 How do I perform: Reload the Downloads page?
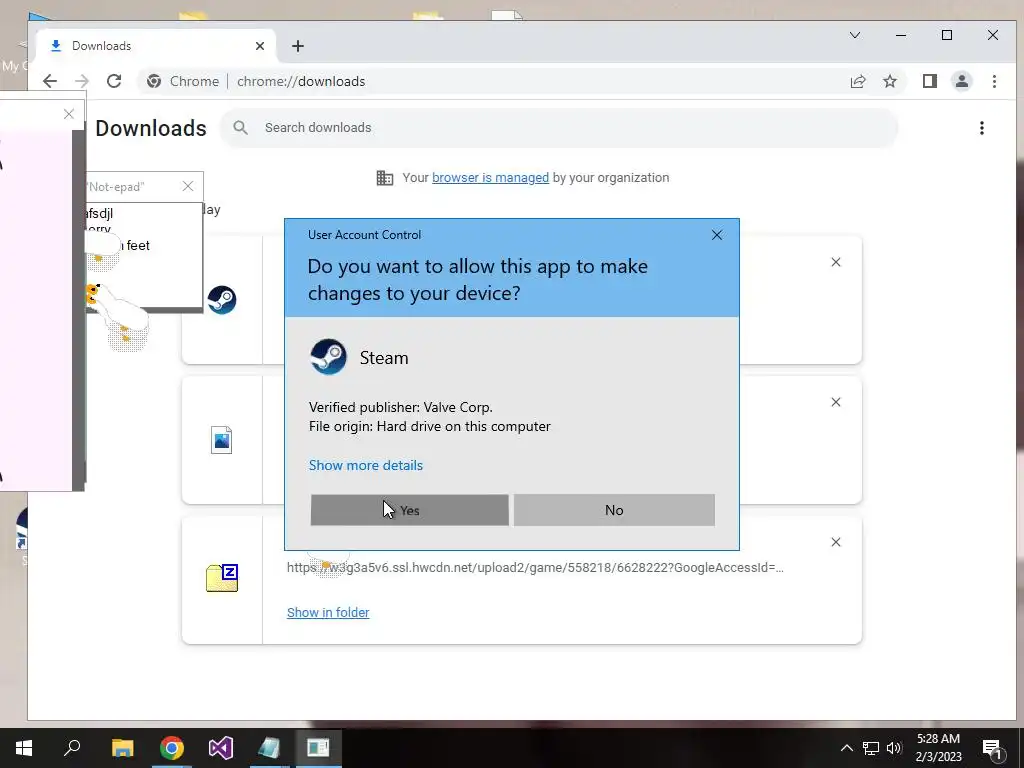pyautogui.click(x=114, y=81)
